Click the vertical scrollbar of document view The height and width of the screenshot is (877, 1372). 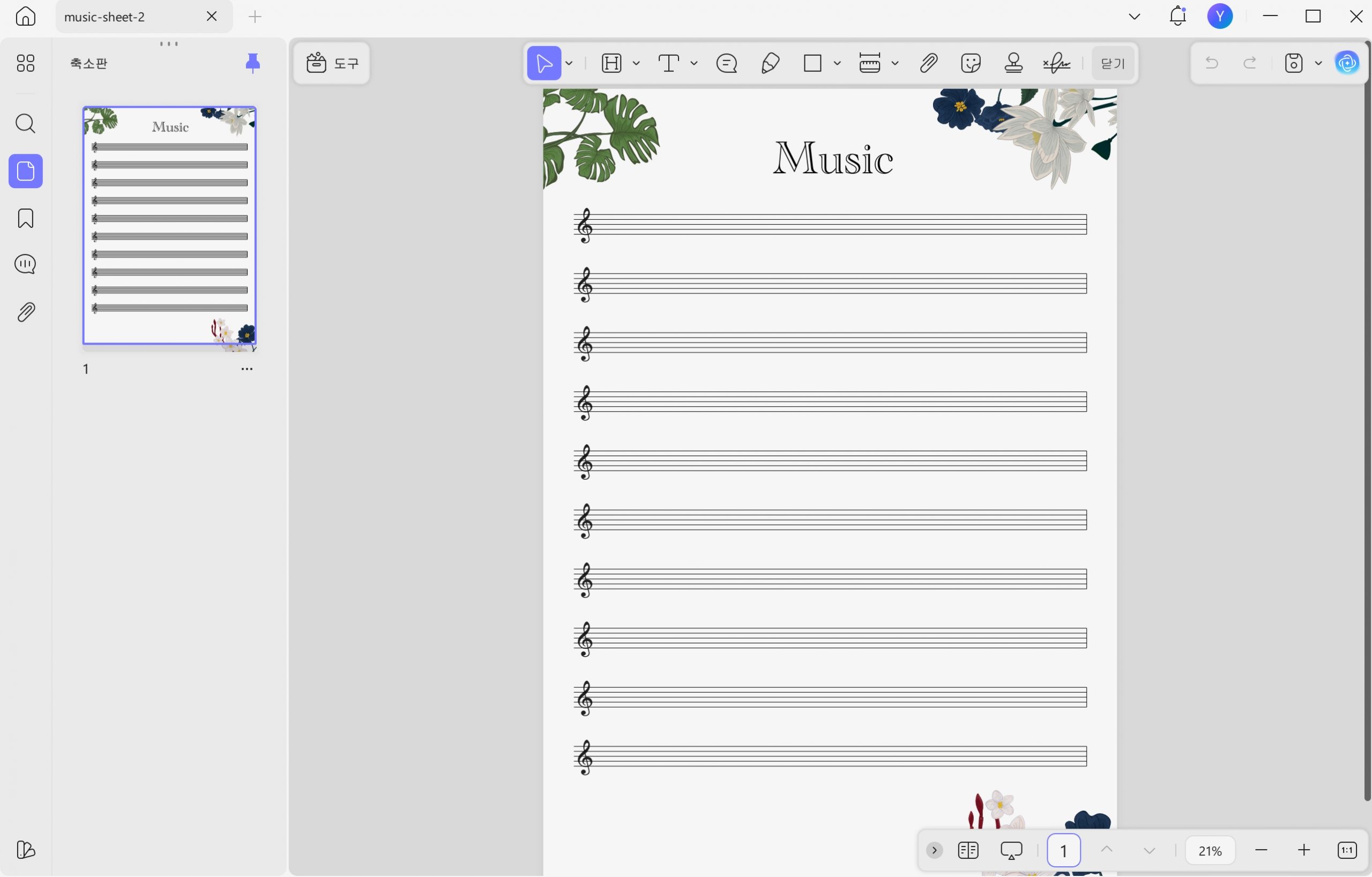pyautogui.click(x=1367, y=422)
